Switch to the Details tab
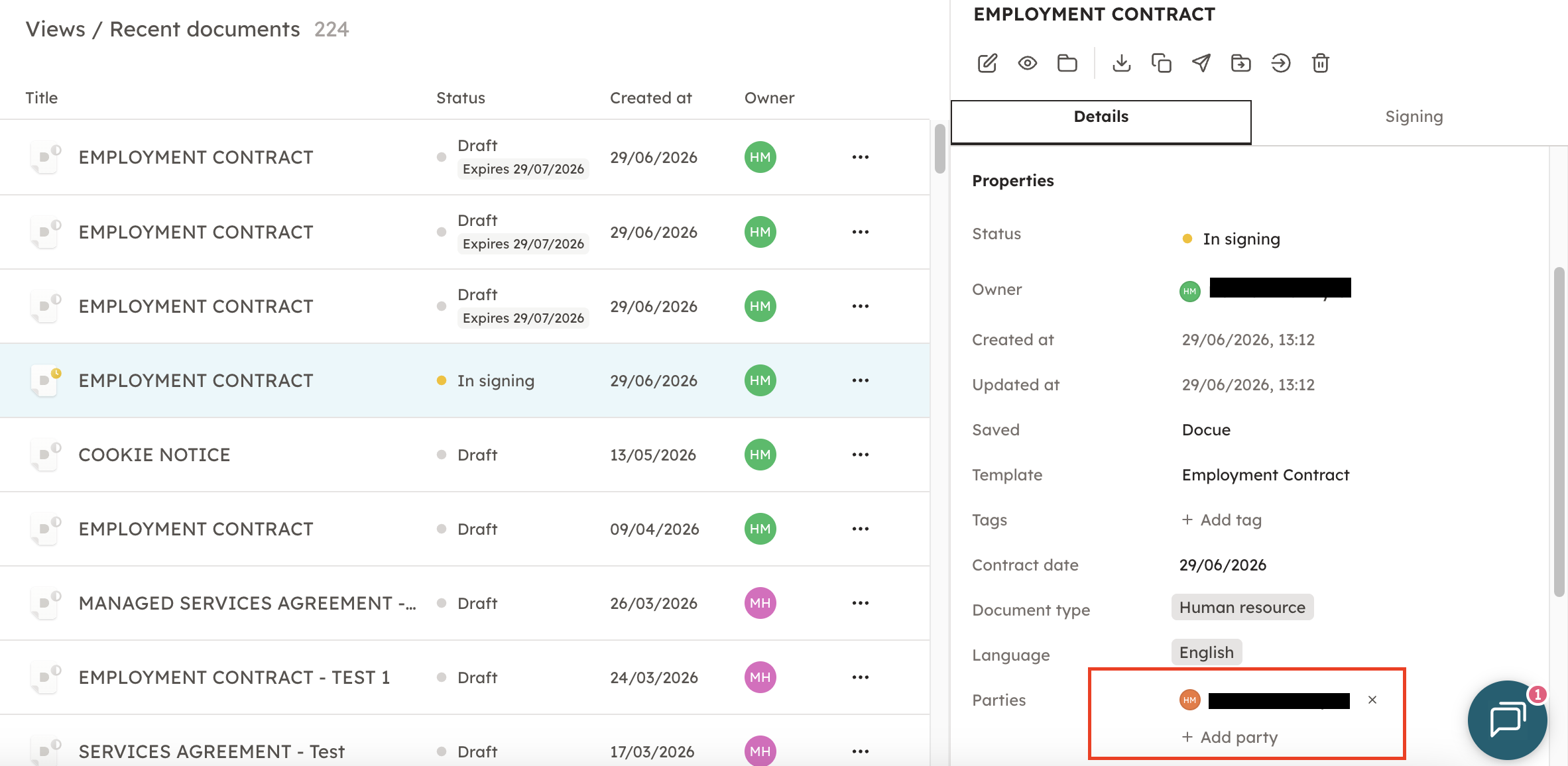Image resolution: width=1568 pixels, height=766 pixels. click(1101, 122)
